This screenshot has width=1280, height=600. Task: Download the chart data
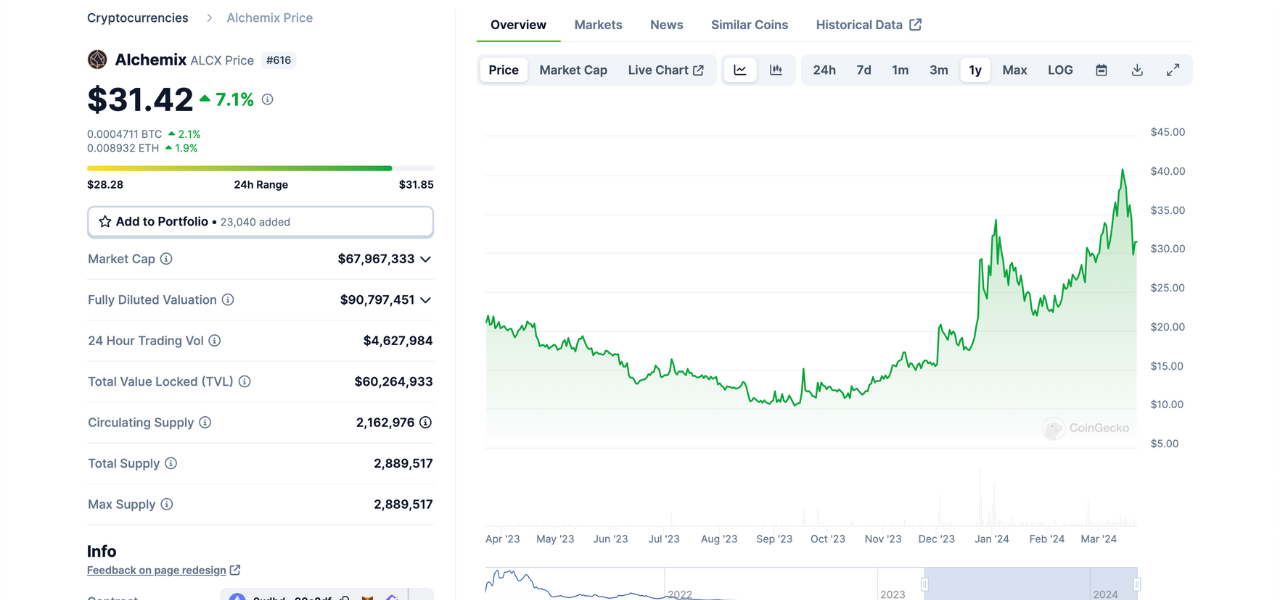point(1137,70)
